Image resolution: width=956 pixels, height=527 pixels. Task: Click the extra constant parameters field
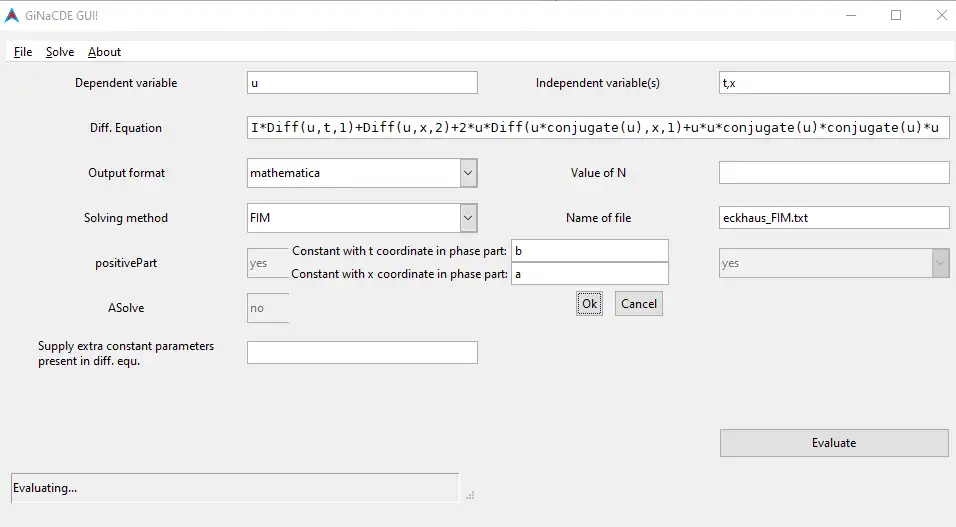coord(362,352)
